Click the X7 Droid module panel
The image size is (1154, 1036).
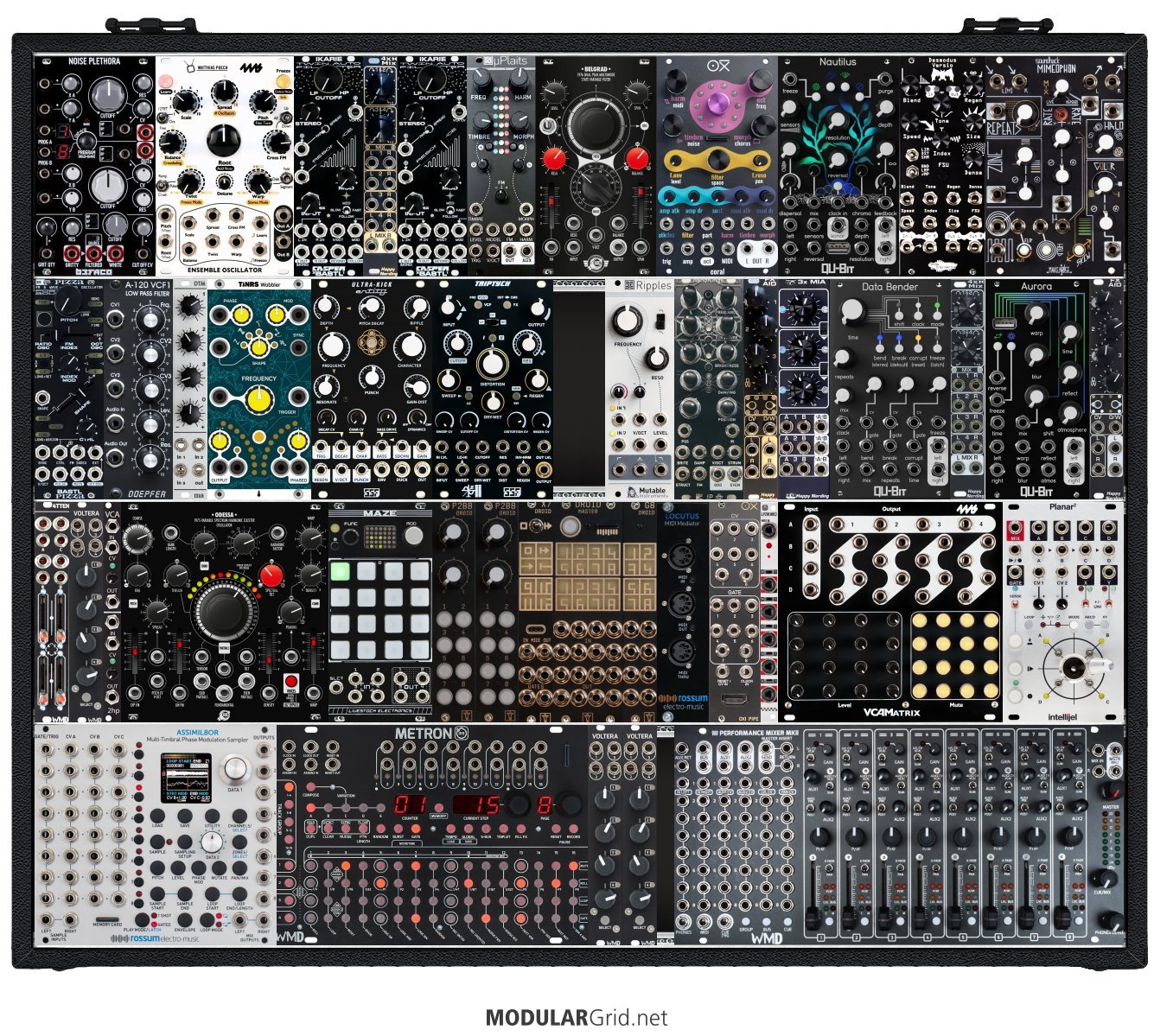pos(535,612)
